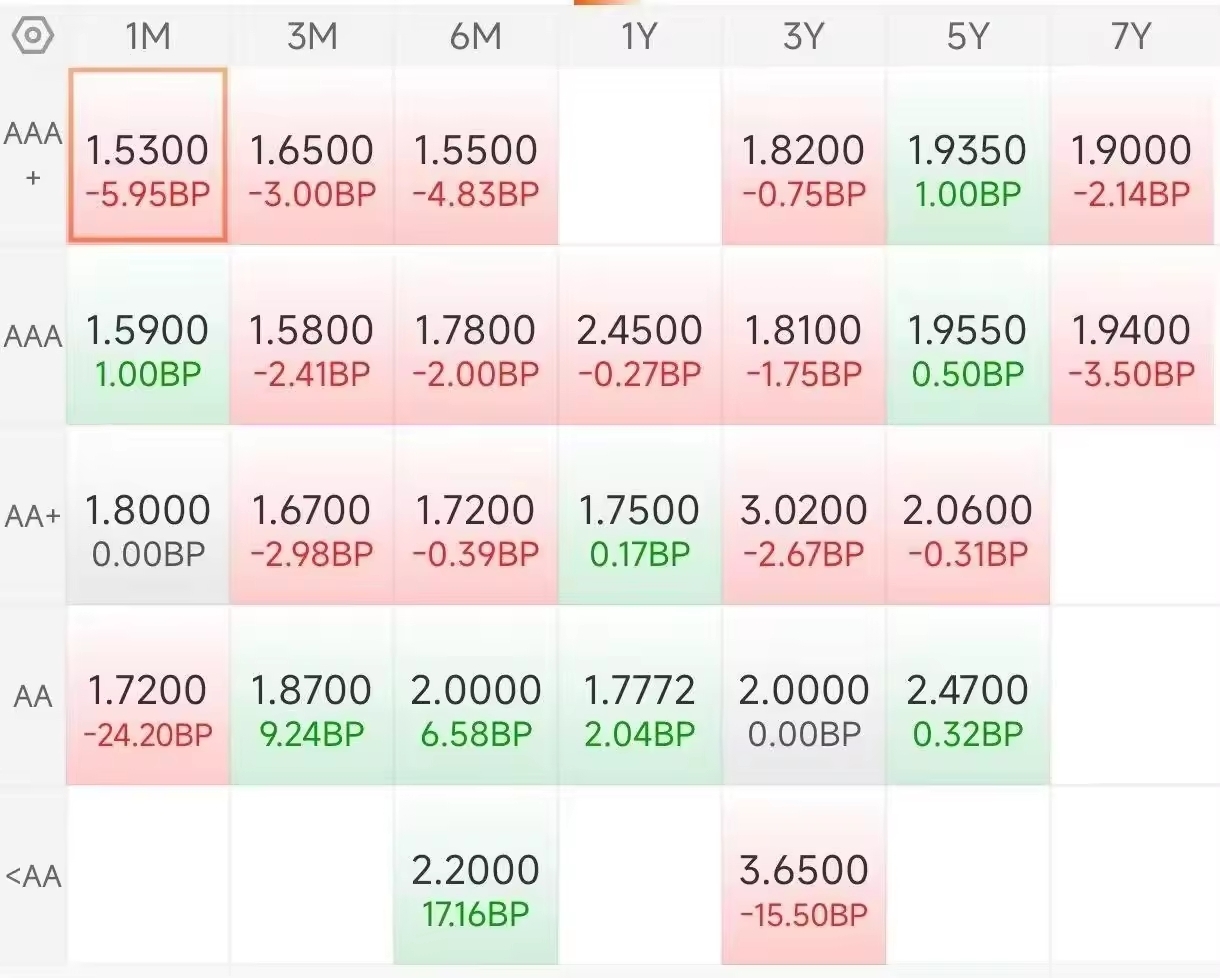Click the <AA 6M cell showing 2.2000
The width and height of the screenshot is (1220, 978).
(x=476, y=876)
